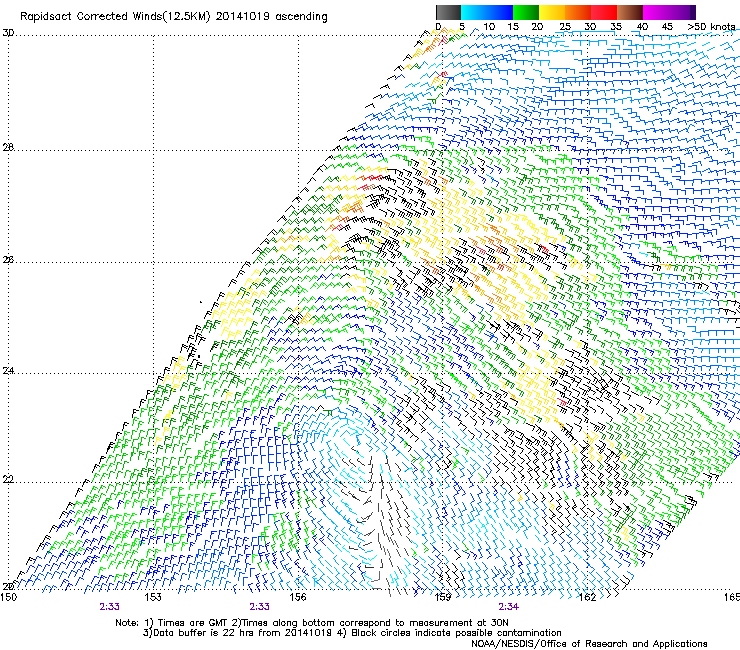Viewport: 740px width, 650px height.
Task: Click the latitude label 22
Action: click(x=8, y=480)
